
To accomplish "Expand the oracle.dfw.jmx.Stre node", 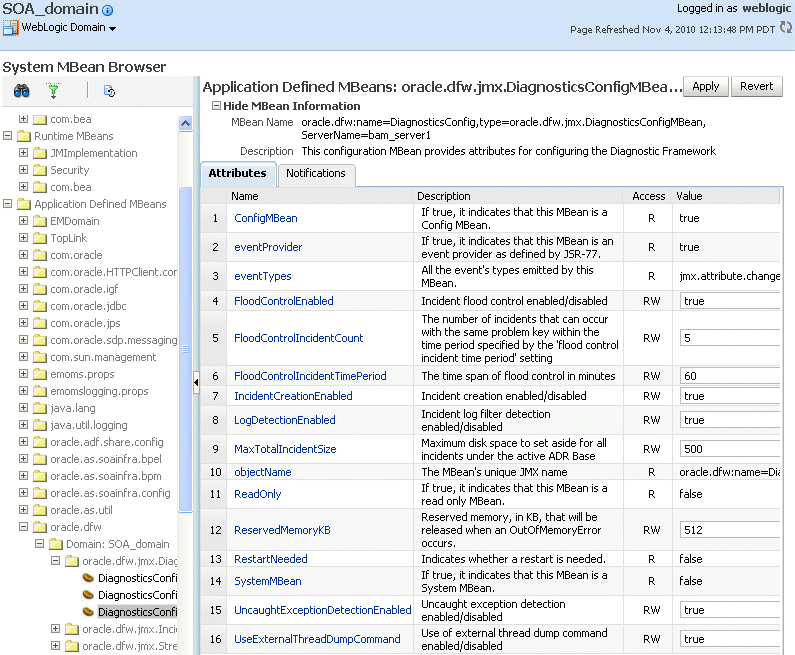I will [56, 646].
